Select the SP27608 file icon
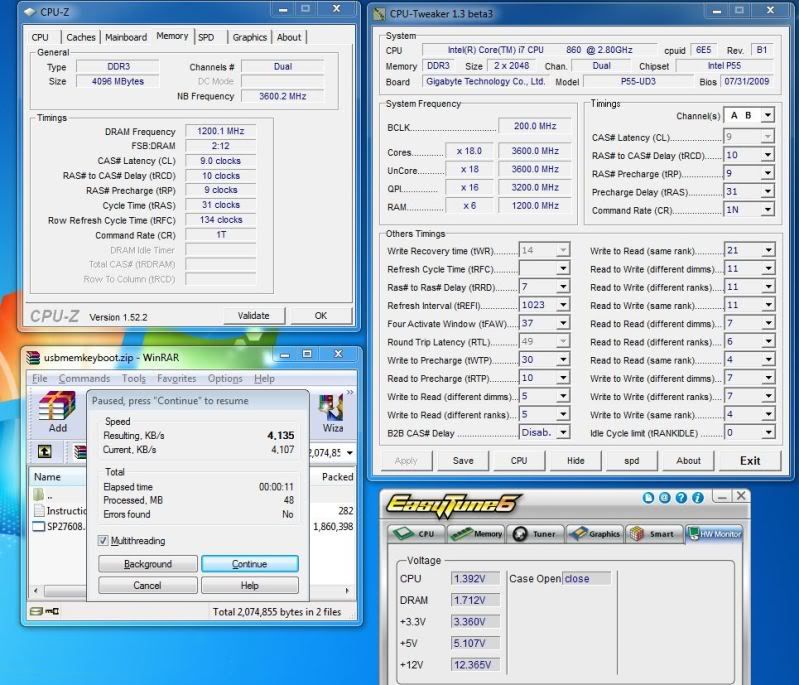The image size is (799, 685). tap(39, 526)
